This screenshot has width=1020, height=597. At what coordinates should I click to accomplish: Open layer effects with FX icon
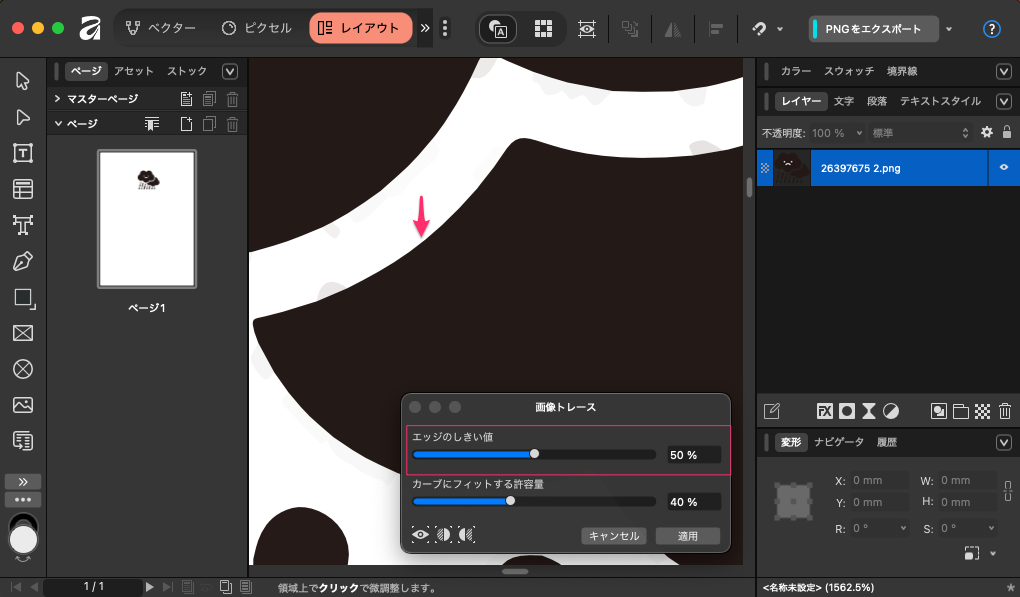pos(825,411)
